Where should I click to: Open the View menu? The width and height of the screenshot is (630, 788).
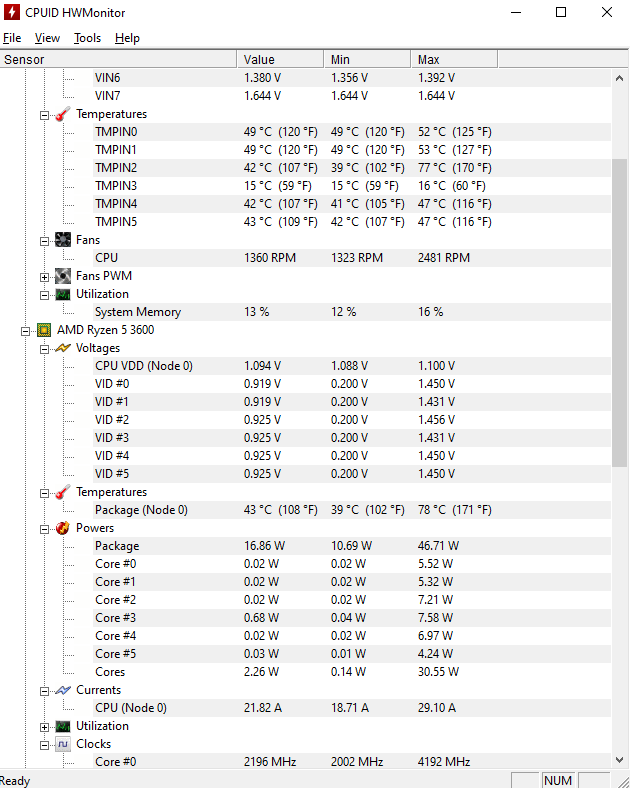[47, 38]
